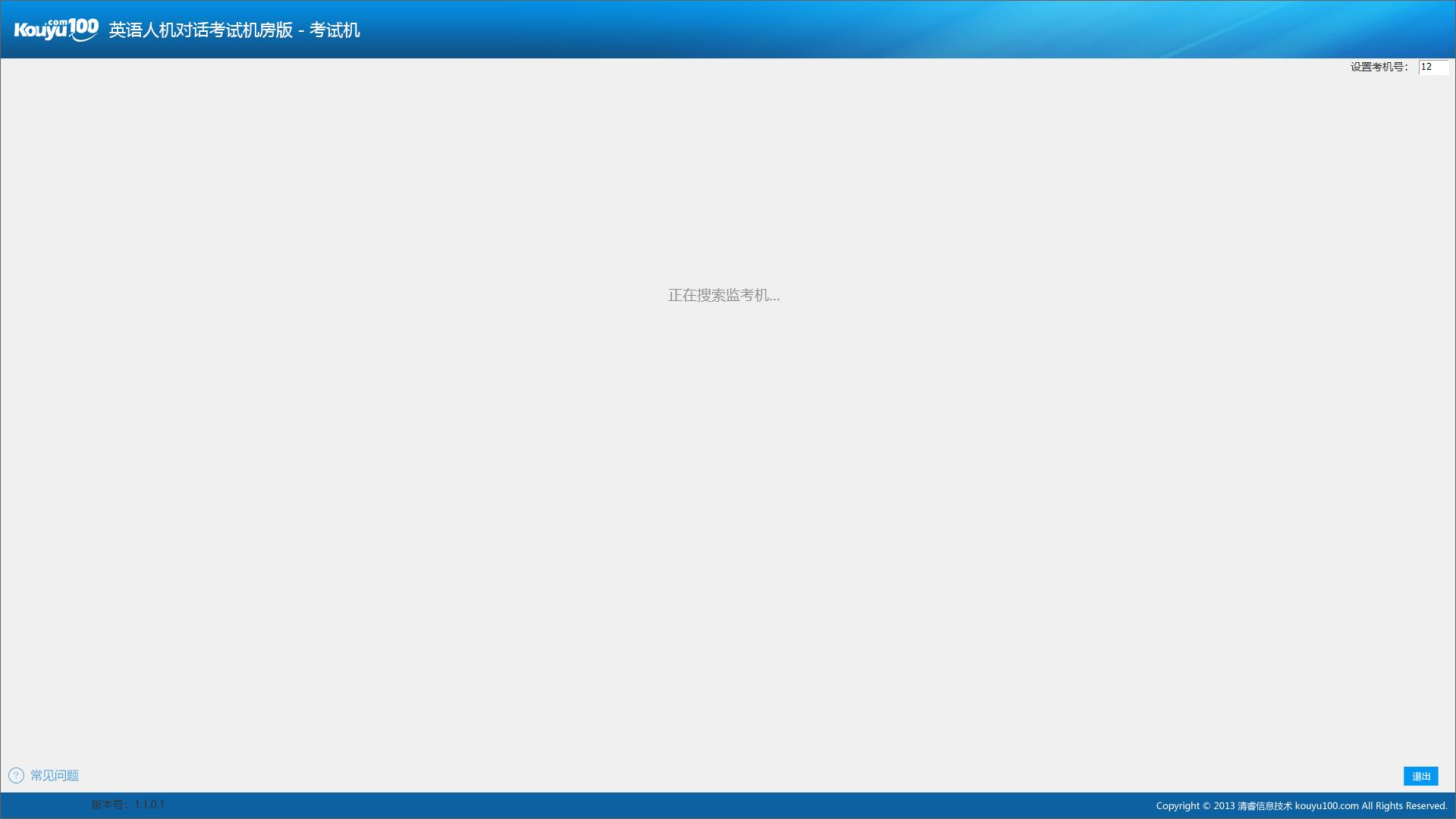This screenshot has width=1456, height=819.
Task: Click the Copyright © 2013 text
Action: click(x=1195, y=806)
